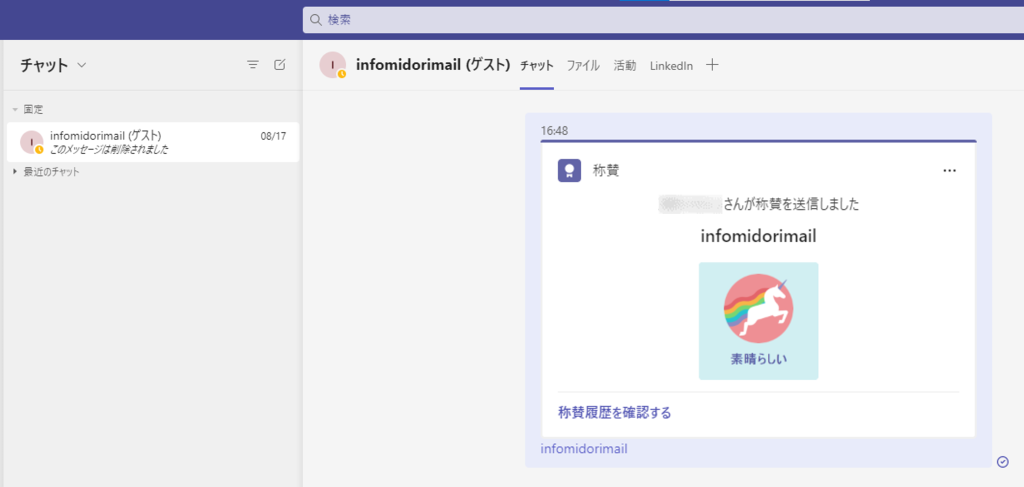The height and width of the screenshot is (487, 1024).
Task: Click the infomidorimail mention below the card
Action: click(x=584, y=448)
